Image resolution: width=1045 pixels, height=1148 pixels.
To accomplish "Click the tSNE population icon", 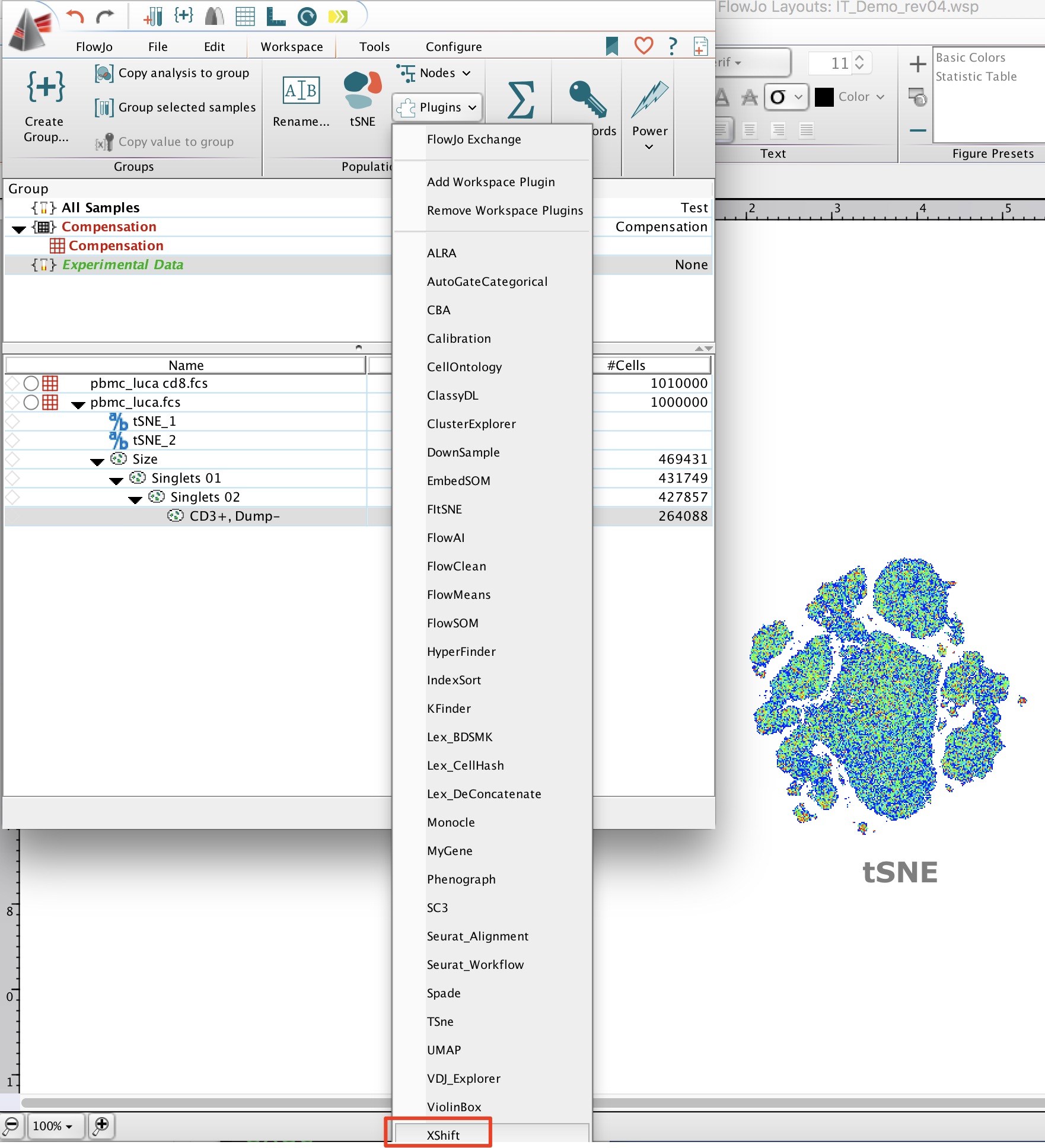I will pyautogui.click(x=362, y=90).
